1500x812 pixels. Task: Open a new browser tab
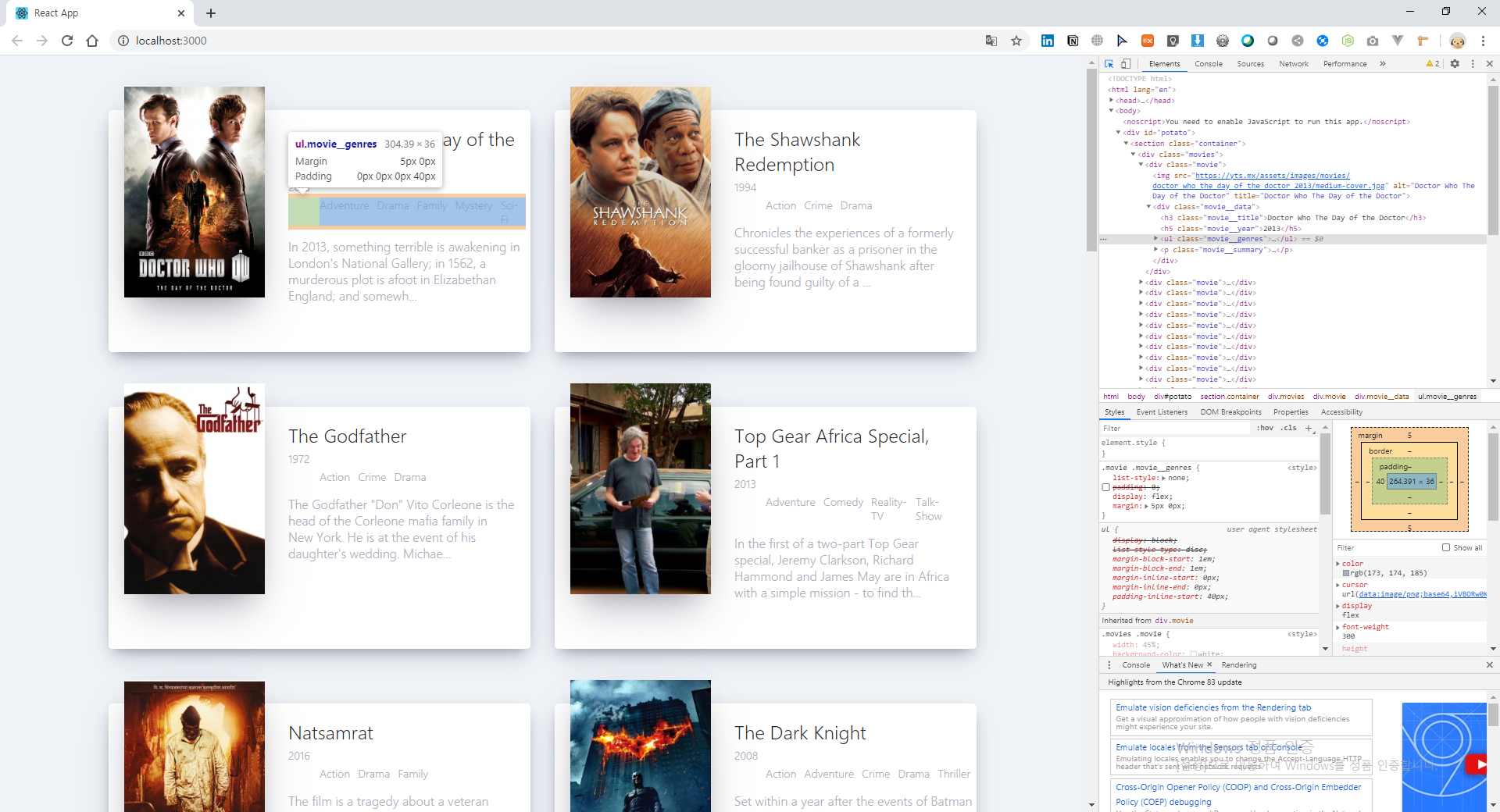[x=211, y=13]
